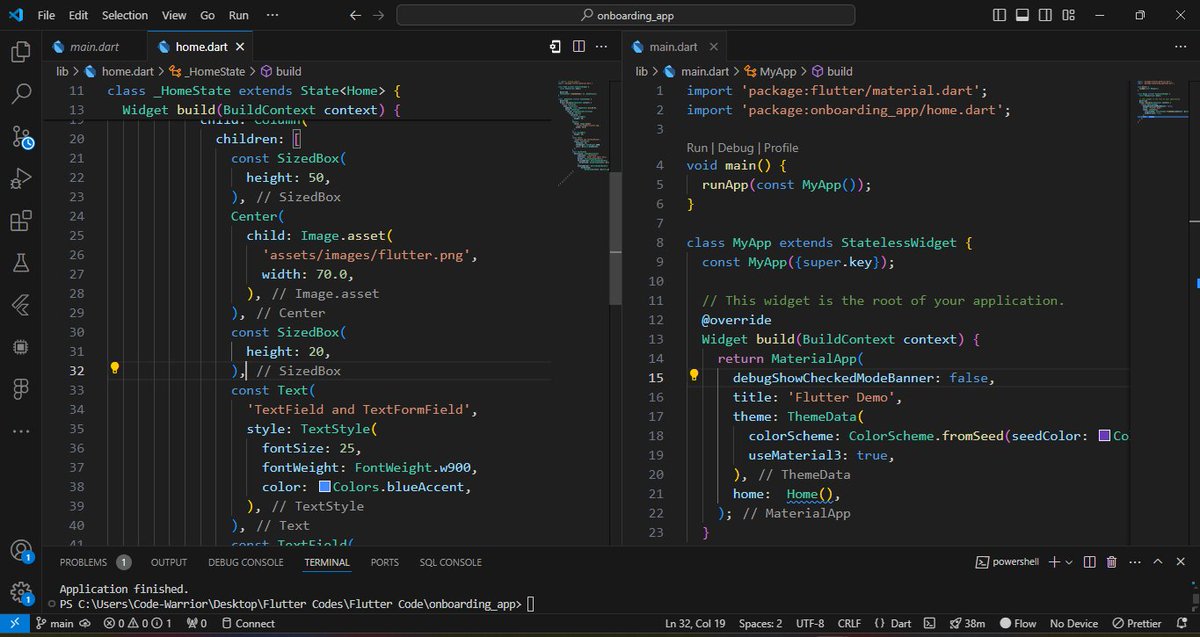1200x637 pixels.
Task: Open More Actions for left editor group
Action: [600, 46]
